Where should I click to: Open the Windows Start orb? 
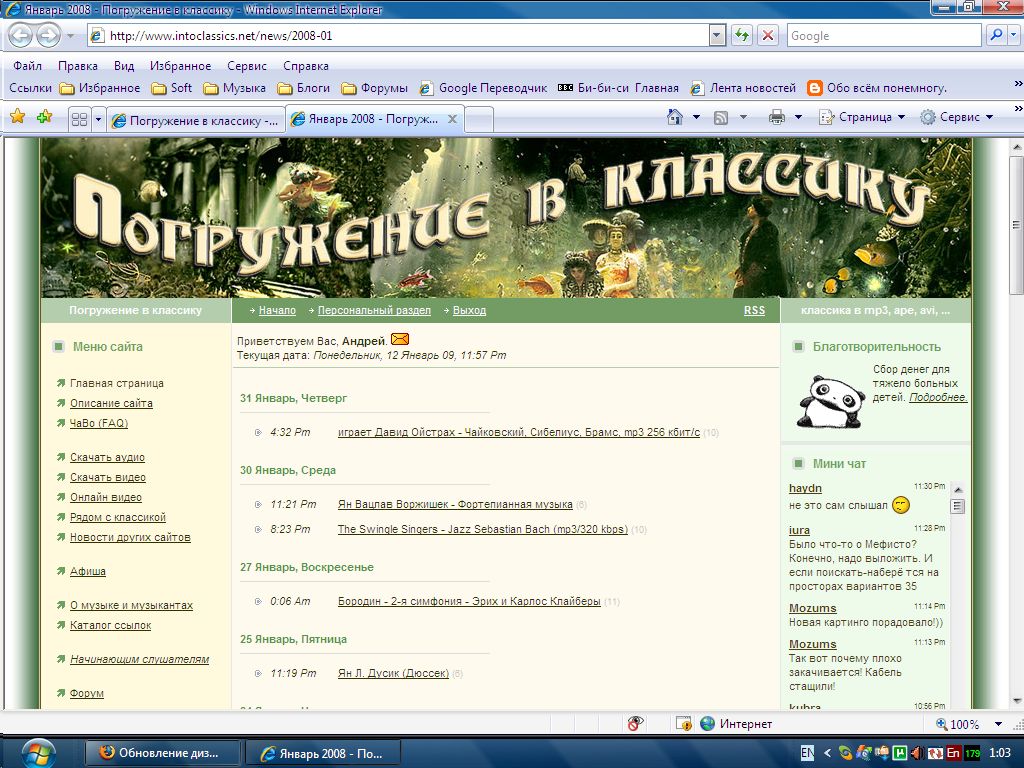tap(38, 752)
